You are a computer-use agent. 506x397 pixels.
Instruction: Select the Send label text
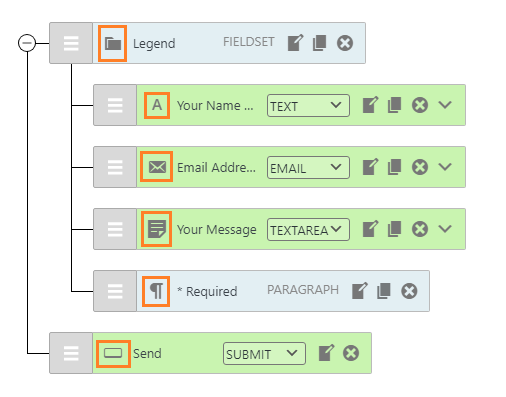[147, 353]
